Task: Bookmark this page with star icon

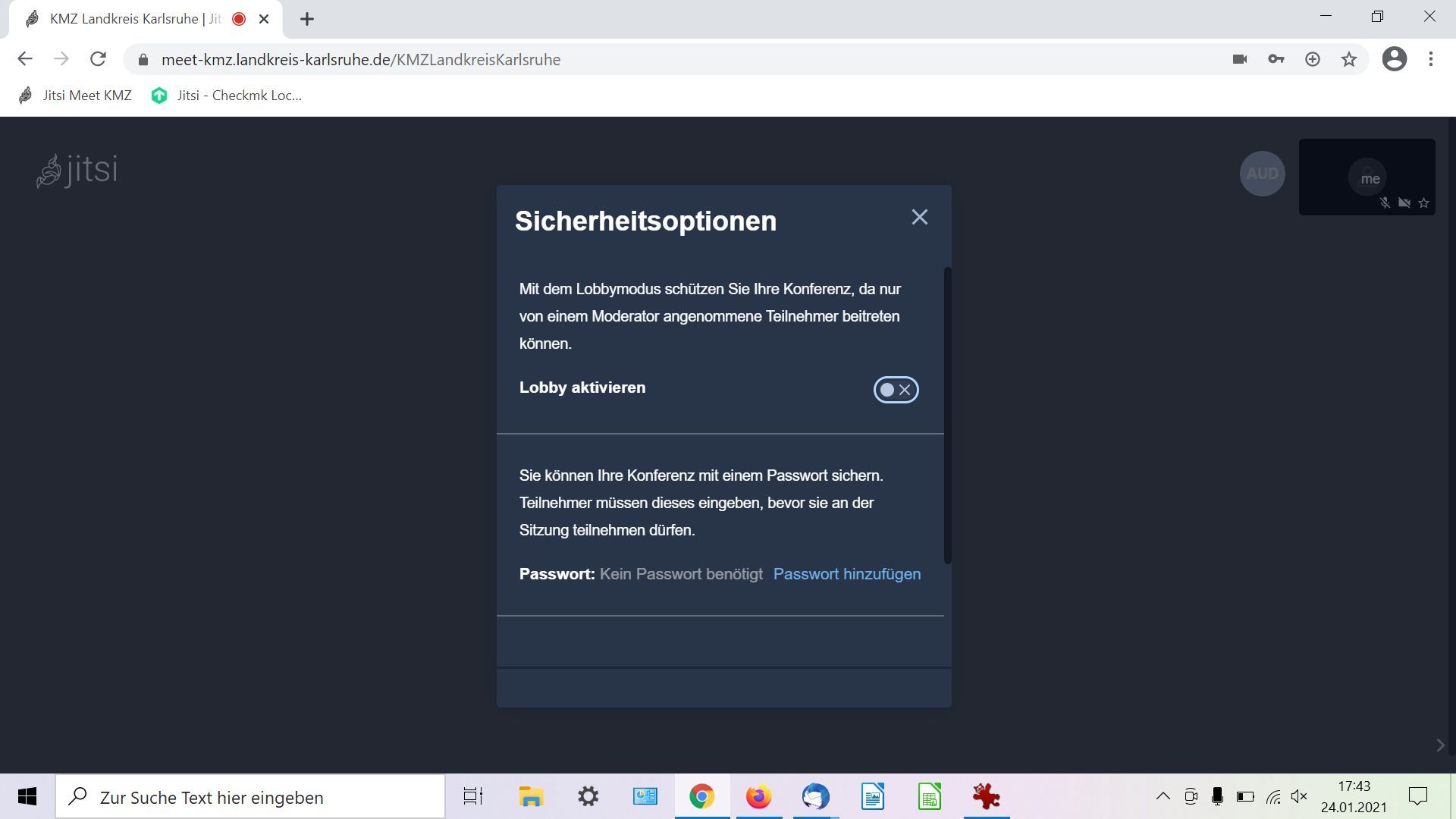Action: (1349, 59)
